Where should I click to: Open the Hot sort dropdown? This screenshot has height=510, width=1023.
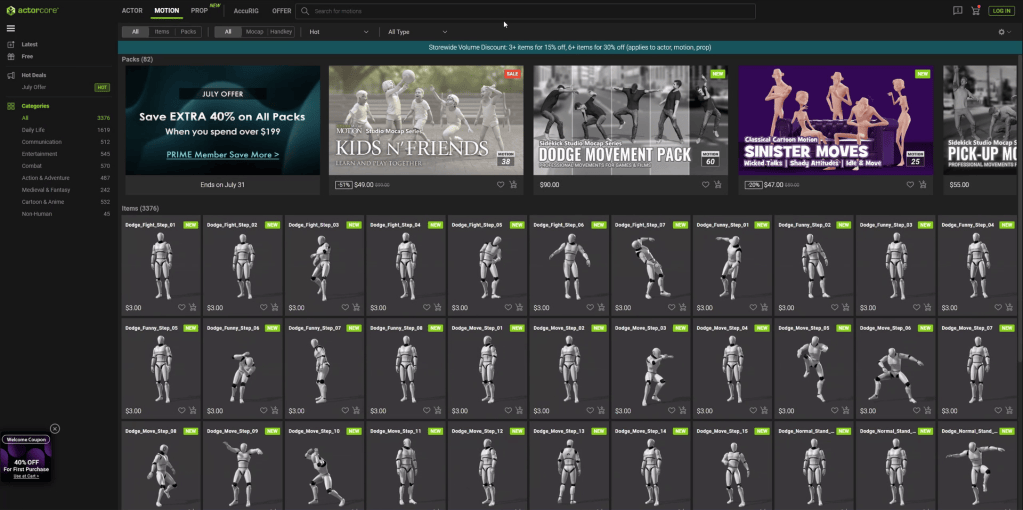click(339, 32)
